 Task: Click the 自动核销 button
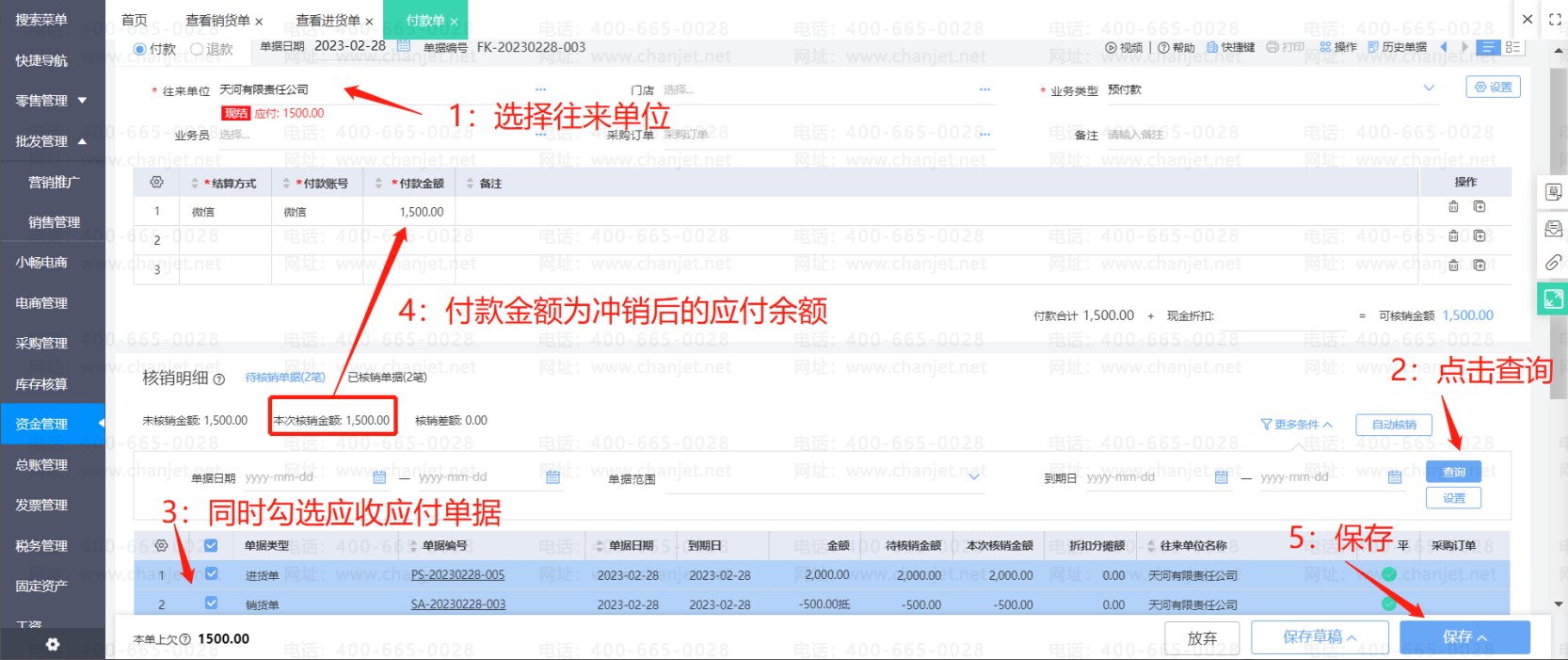click(x=1394, y=425)
